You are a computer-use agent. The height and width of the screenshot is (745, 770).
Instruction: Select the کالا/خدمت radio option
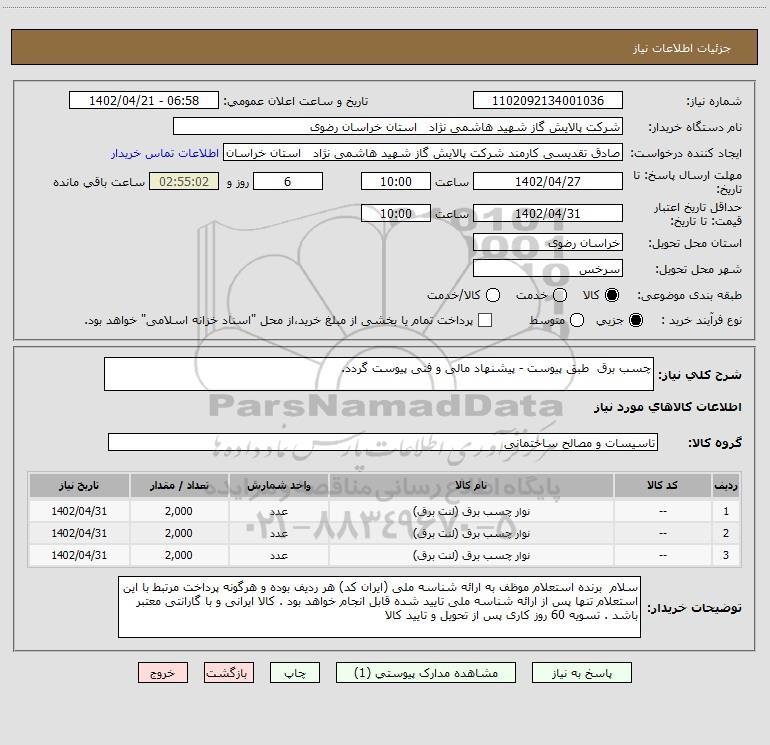[x=493, y=295]
